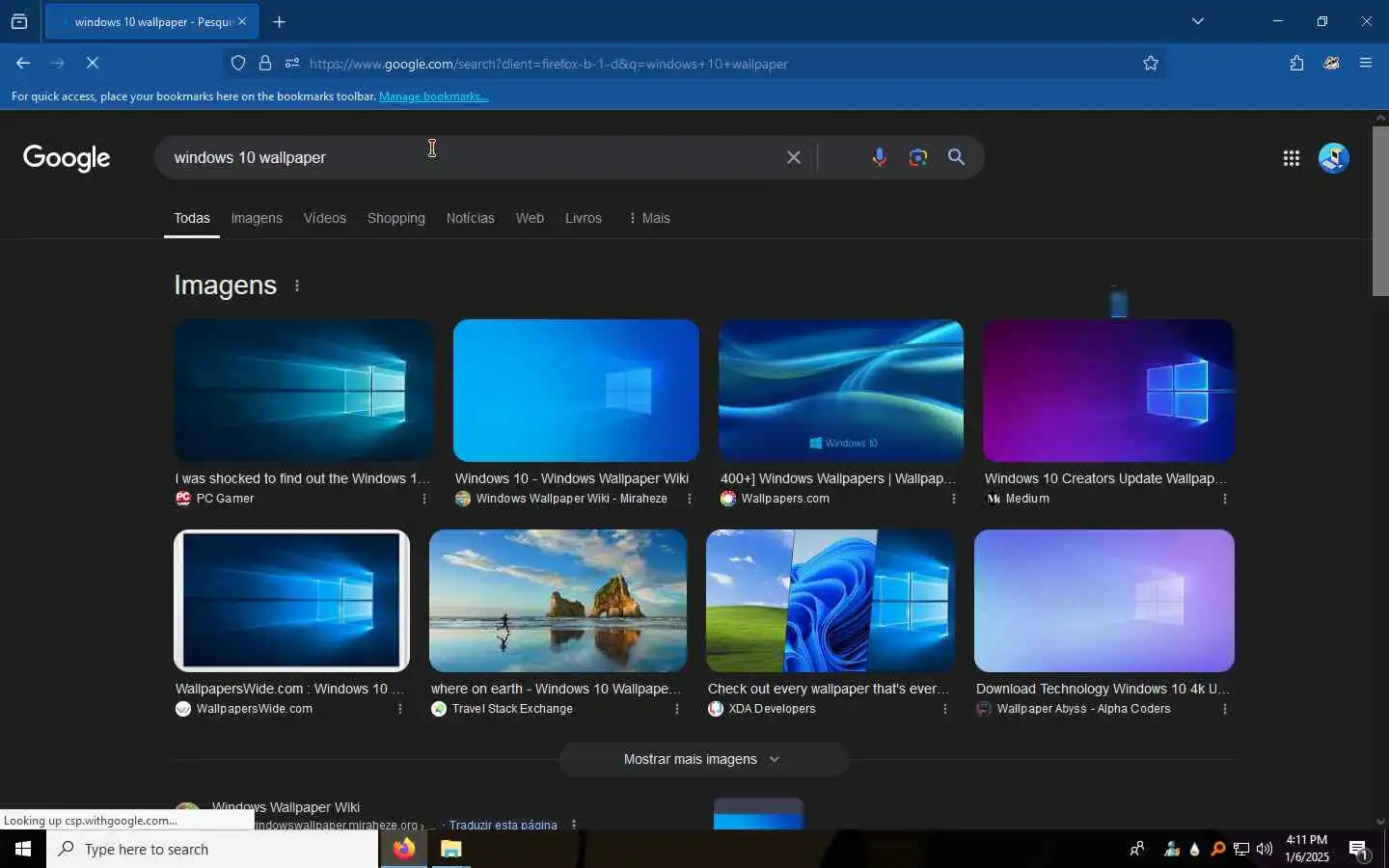Screen dimensions: 1389x868
Task: Click the Firefox taskbar icon
Action: pyautogui.click(x=403, y=849)
